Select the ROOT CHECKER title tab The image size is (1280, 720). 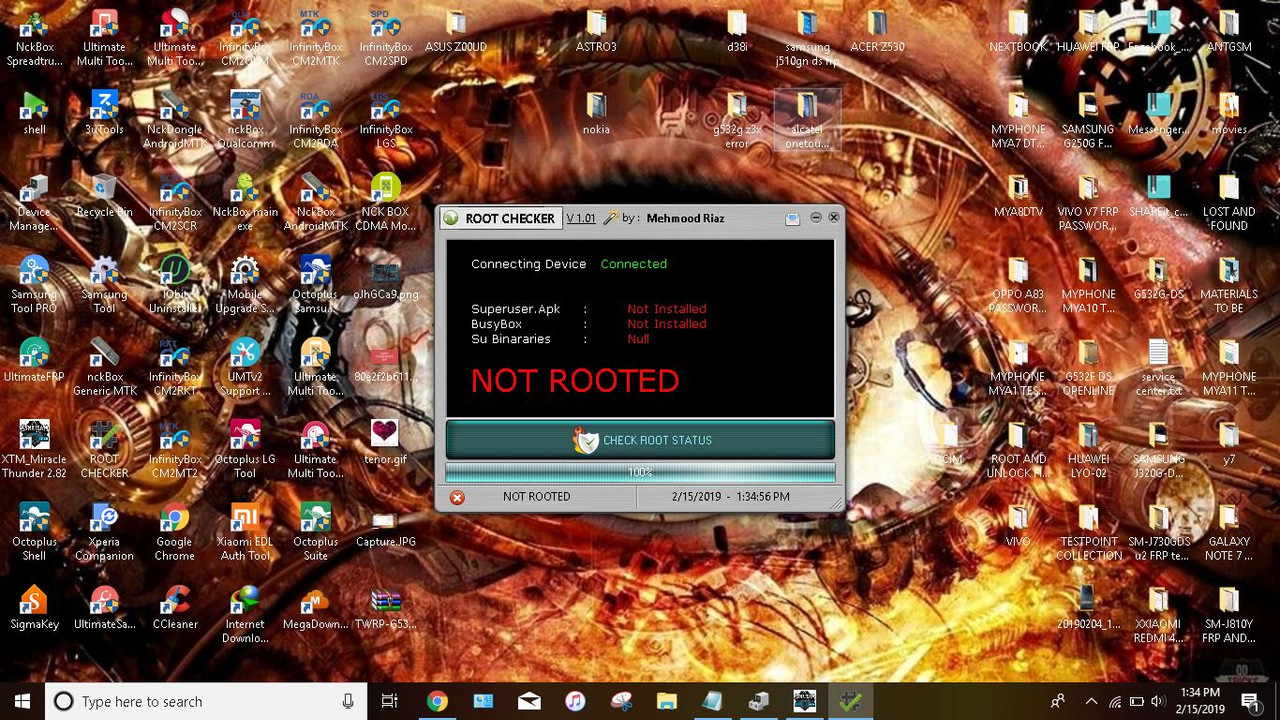point(501,218)
